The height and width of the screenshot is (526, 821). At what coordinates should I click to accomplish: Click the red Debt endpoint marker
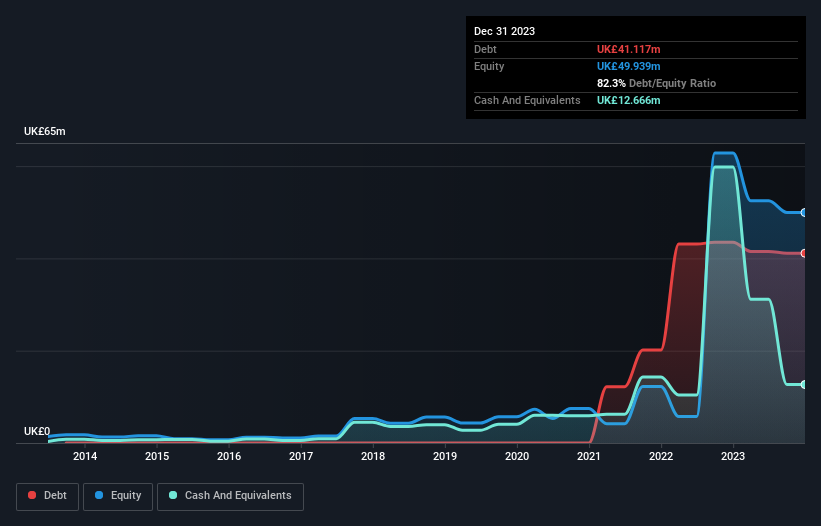click(804, 253)
